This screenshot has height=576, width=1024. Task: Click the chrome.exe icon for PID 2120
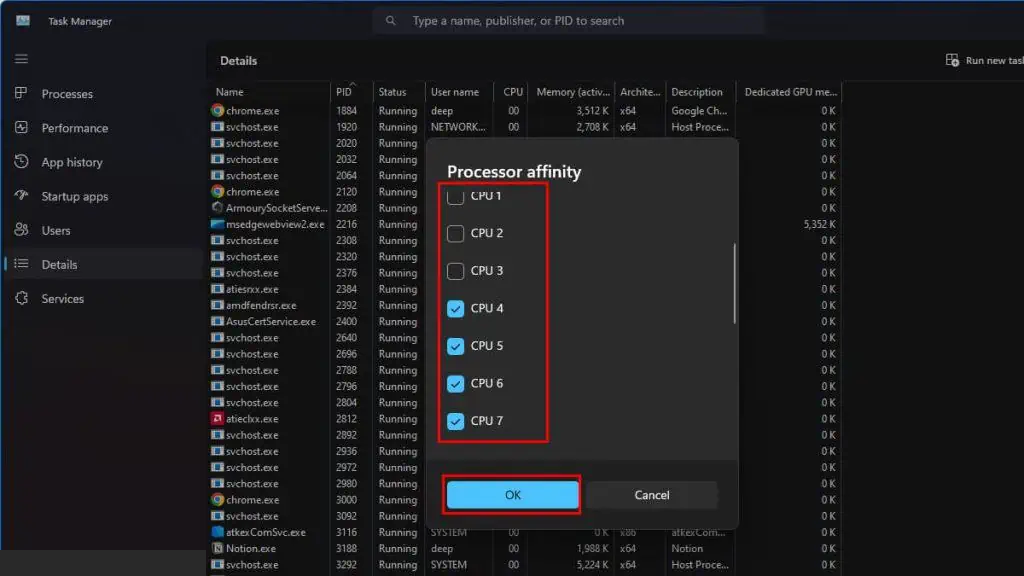click(x=217, y=191)
